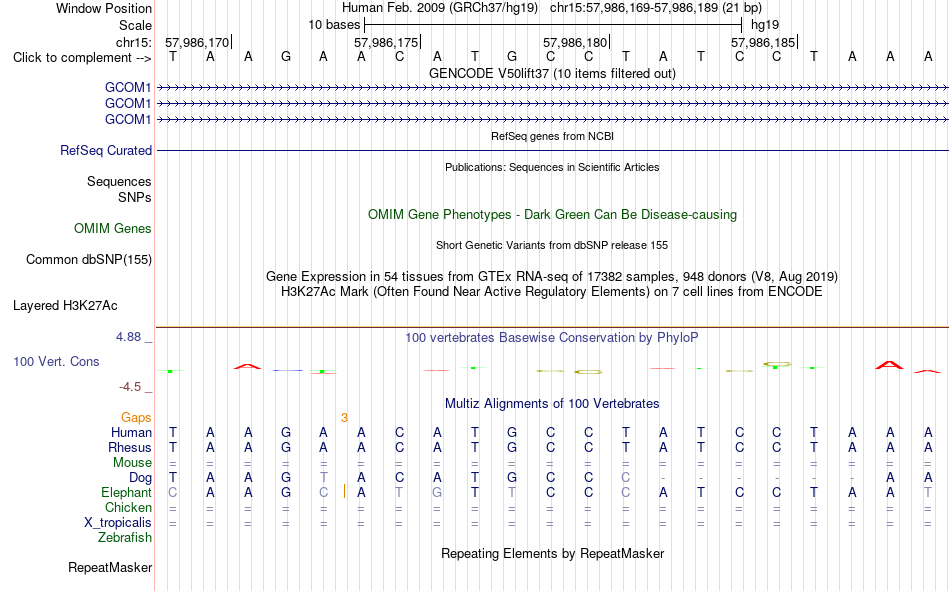Click the GTEx Gene Expression track title
The width and height of the screenshot is (950, 591).
pyautogui.click(x=552, y=276)
